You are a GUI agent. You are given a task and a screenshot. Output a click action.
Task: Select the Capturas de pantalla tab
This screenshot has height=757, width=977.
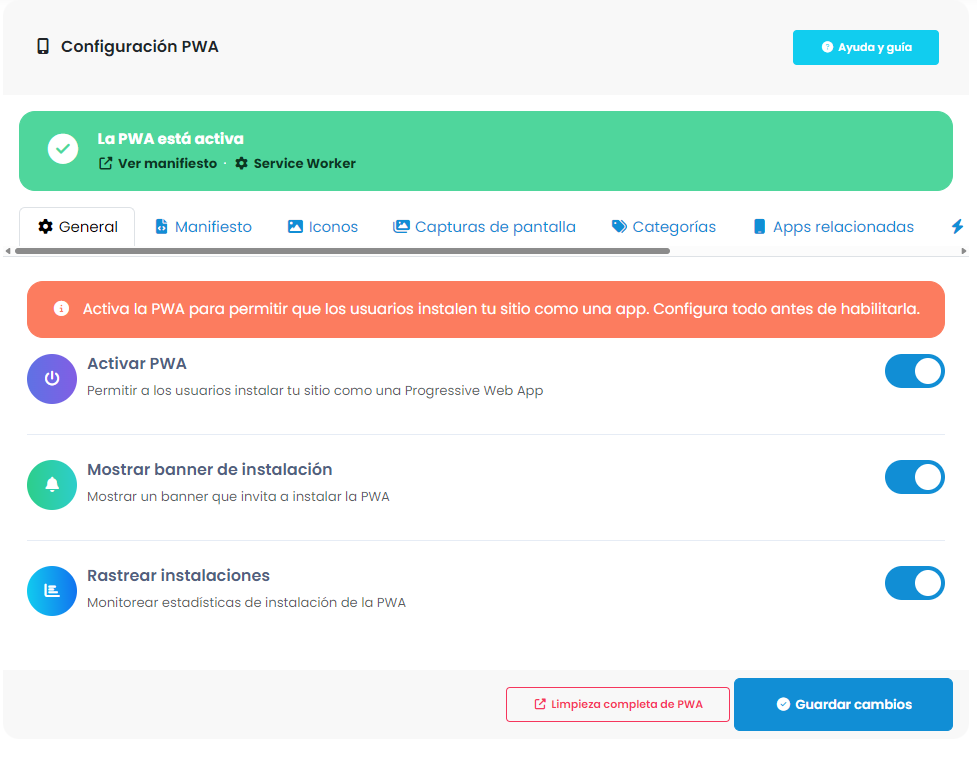click(484, 226)
